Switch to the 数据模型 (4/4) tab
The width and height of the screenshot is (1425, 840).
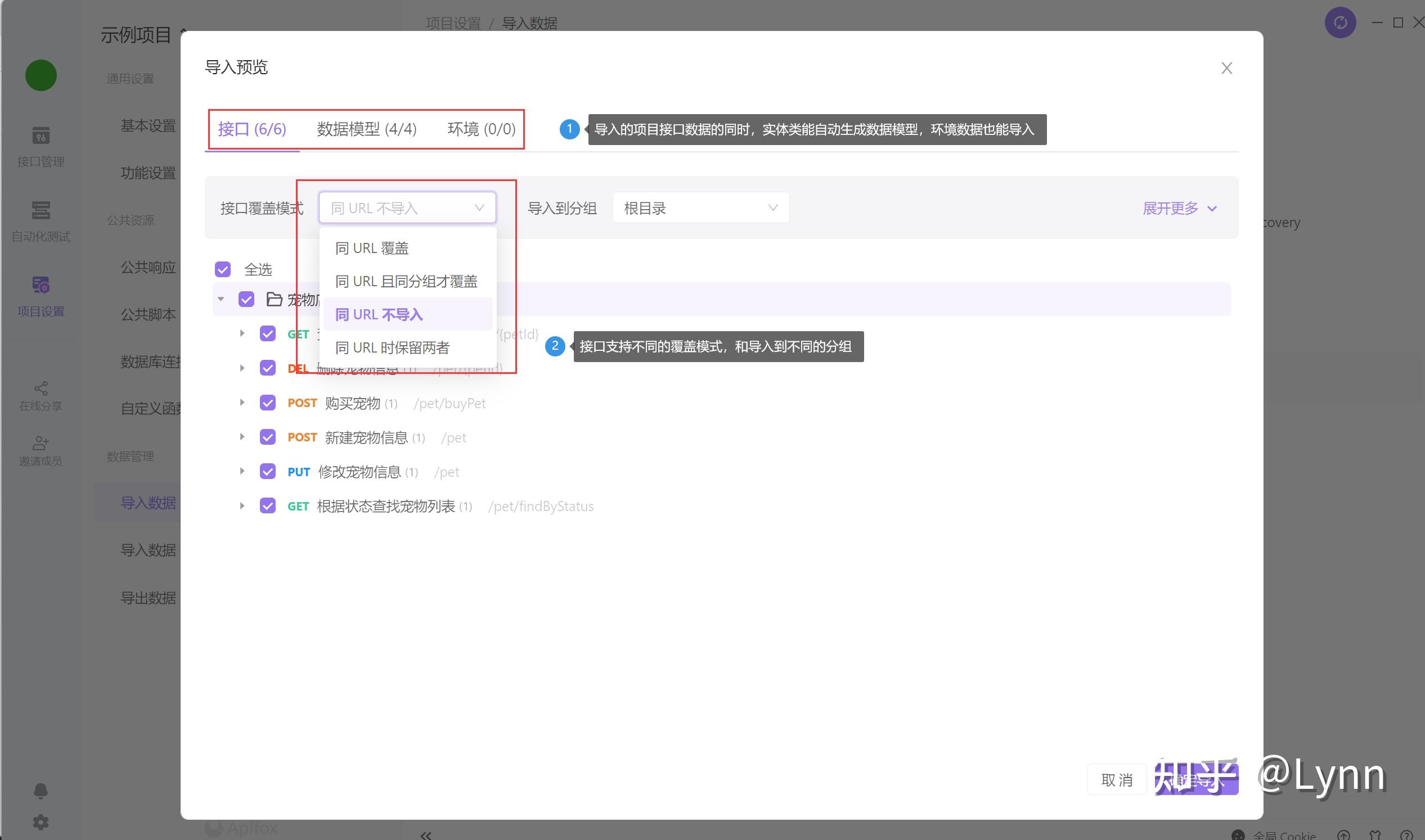(x=366, y=129)
